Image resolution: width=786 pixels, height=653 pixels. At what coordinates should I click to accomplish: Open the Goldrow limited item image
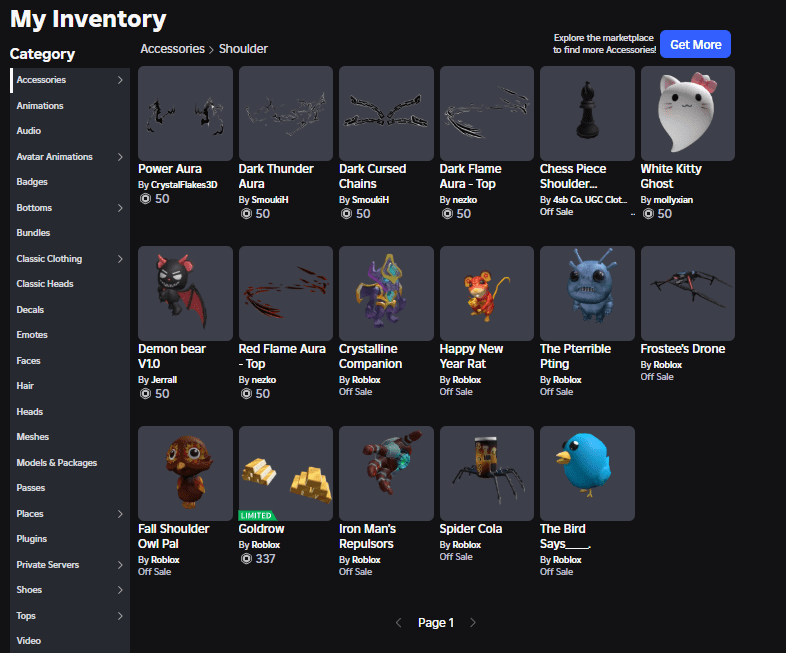coord(285,473)
